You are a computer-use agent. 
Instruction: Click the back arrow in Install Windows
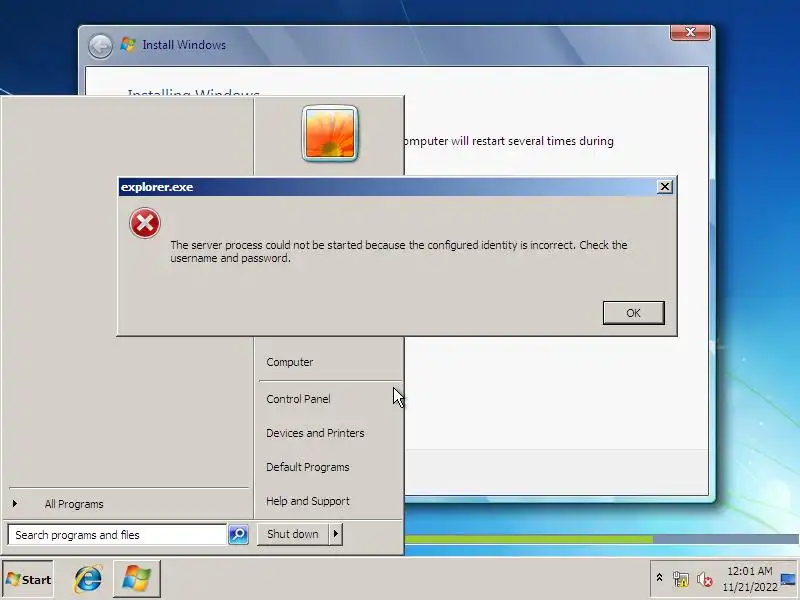pos(100,46)
